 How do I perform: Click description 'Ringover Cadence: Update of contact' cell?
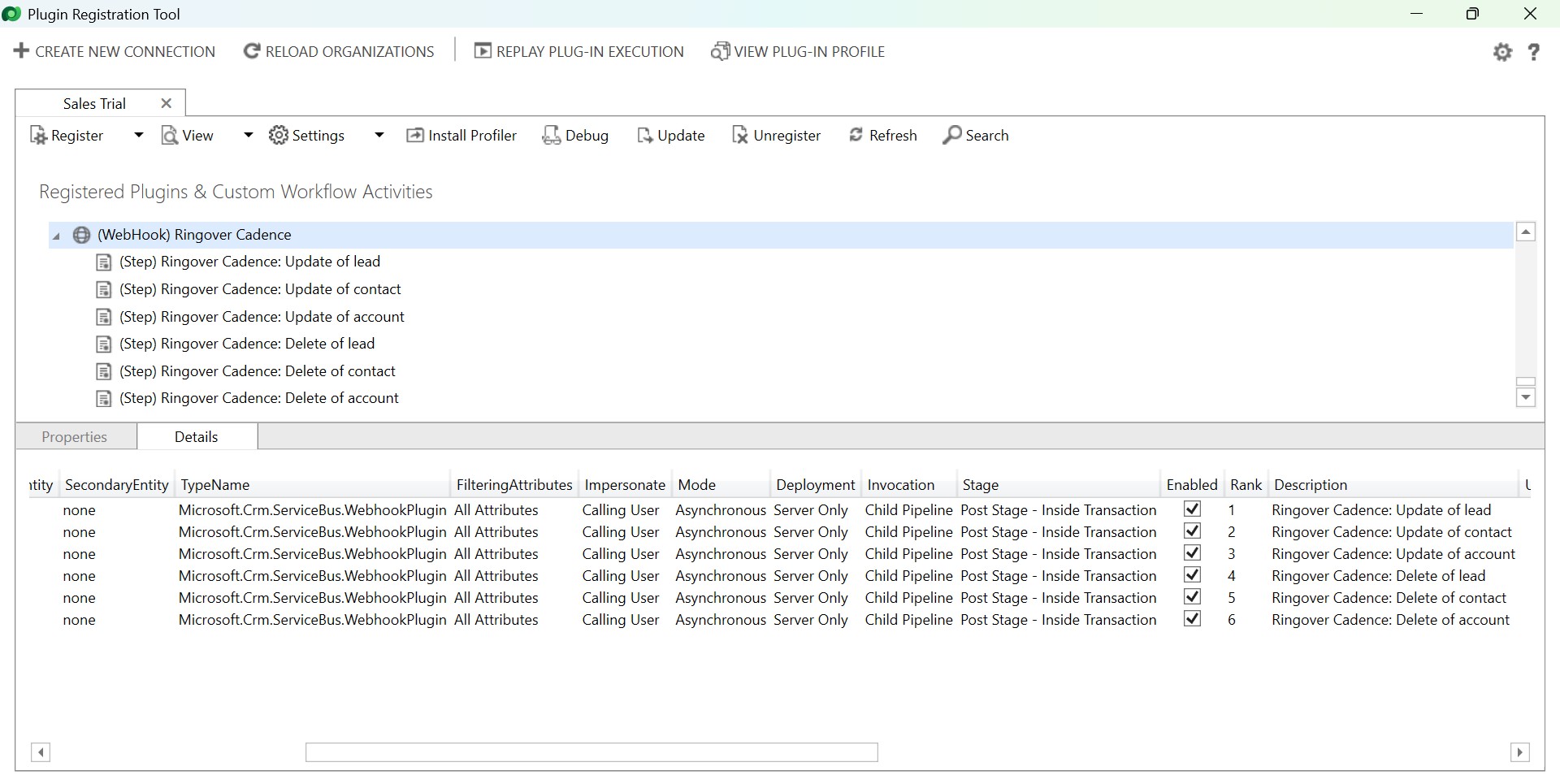click(1392, 532)
